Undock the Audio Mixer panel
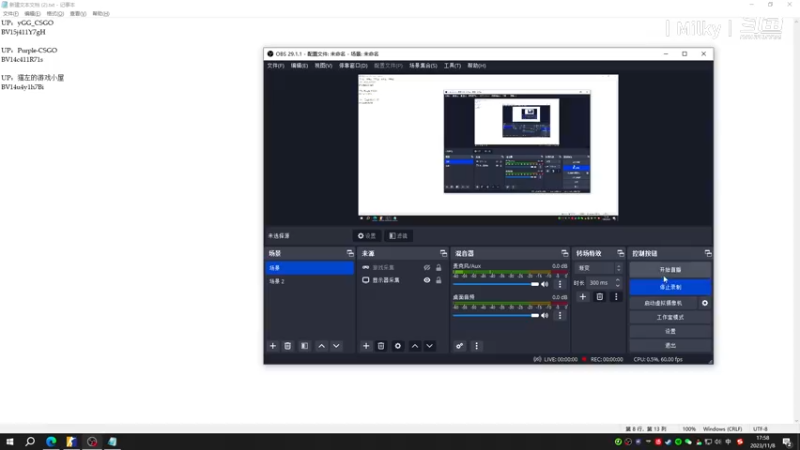The height and width of the screenshot is (450, 800). tap(564, 253)
